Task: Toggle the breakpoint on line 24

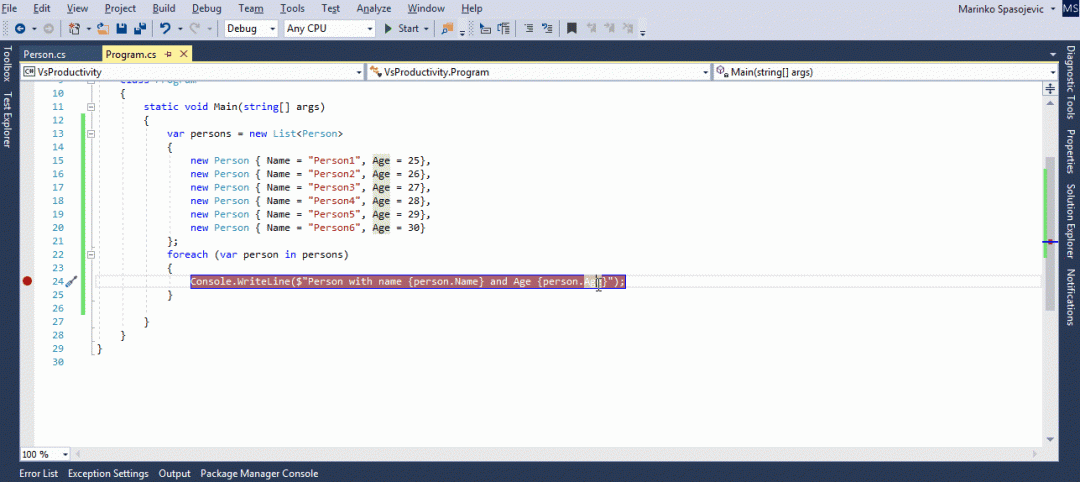Action: click(x=27, y=282)
